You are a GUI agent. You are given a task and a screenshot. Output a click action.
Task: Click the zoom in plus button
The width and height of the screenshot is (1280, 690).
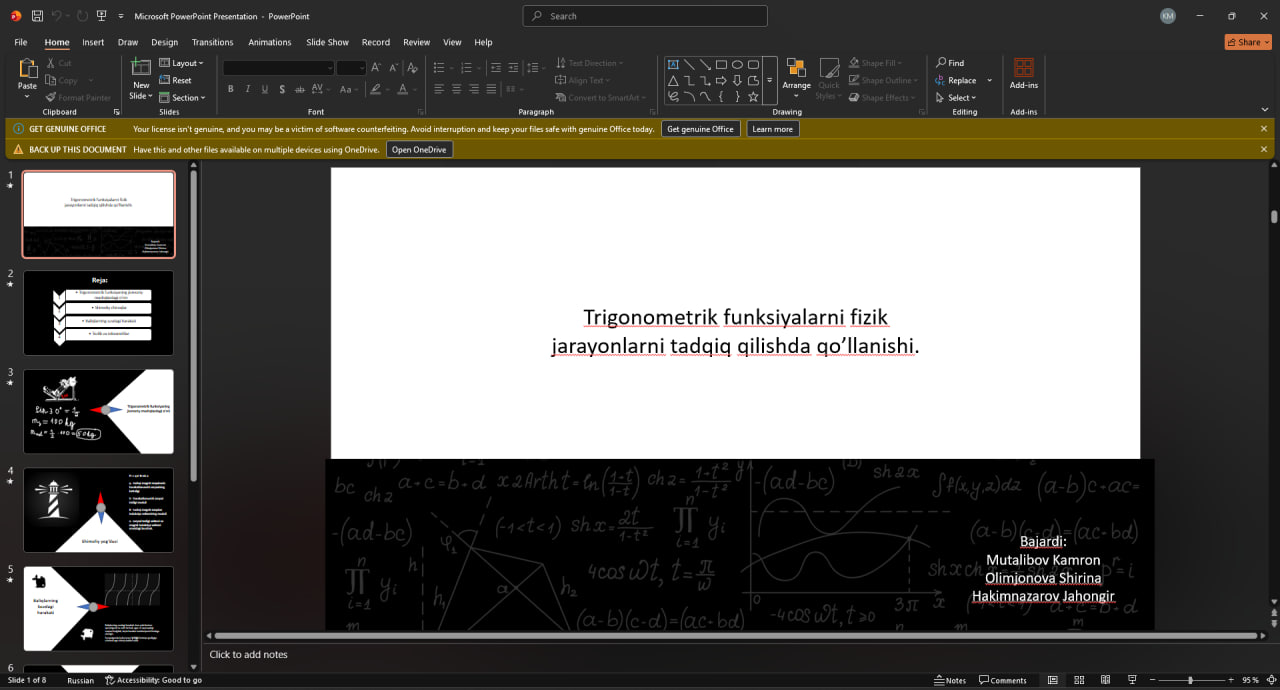coord(1230,680)
